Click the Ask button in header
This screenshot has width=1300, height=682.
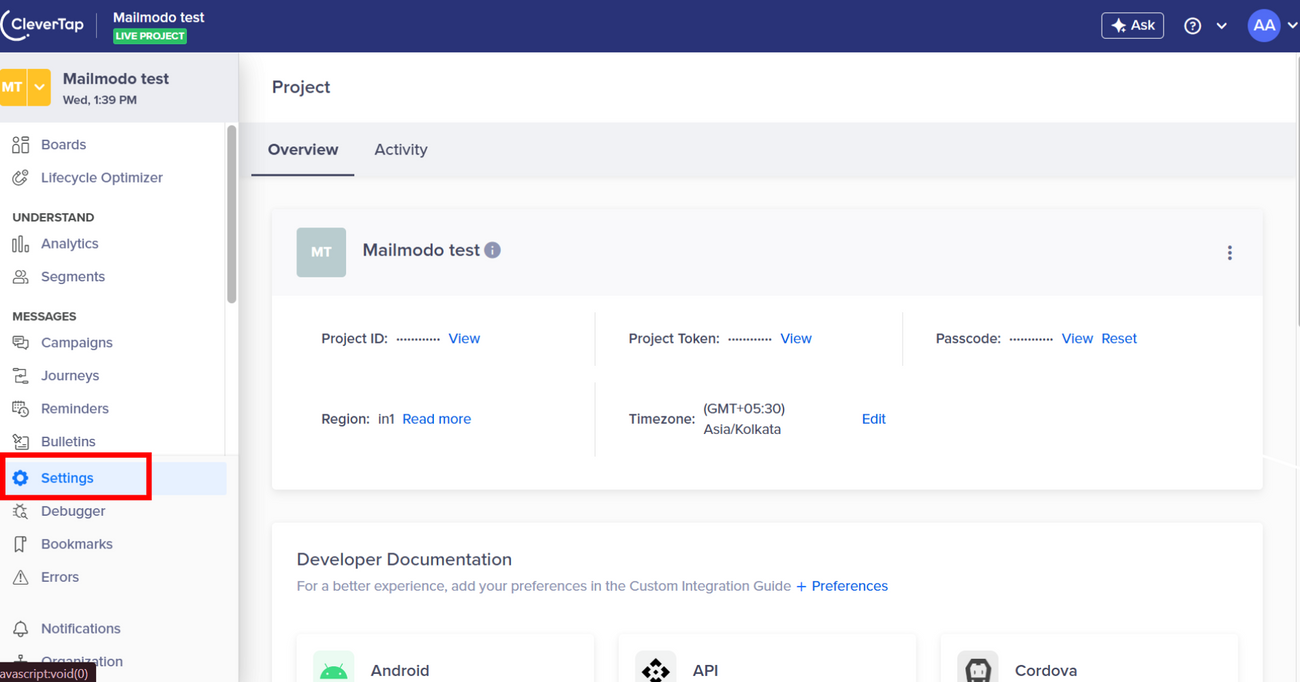click(x=1132, y=26)
